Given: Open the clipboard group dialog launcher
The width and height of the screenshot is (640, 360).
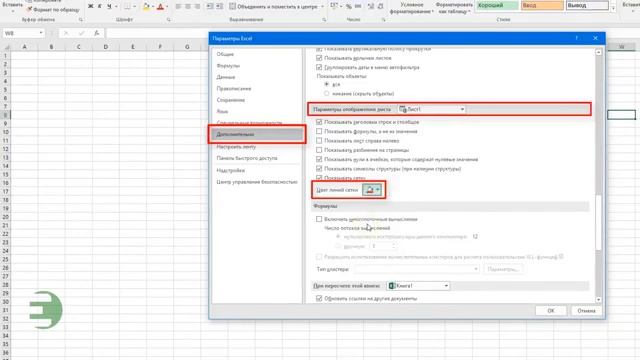Looking at the screenshot, I should click(80, 20).
